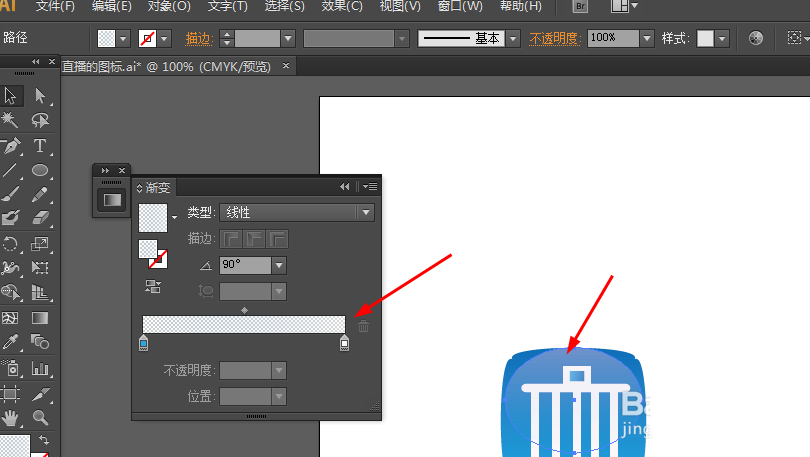Select the Symbol Sprayer tool
This screenshot has height=457, width=810.
(10, 368)
